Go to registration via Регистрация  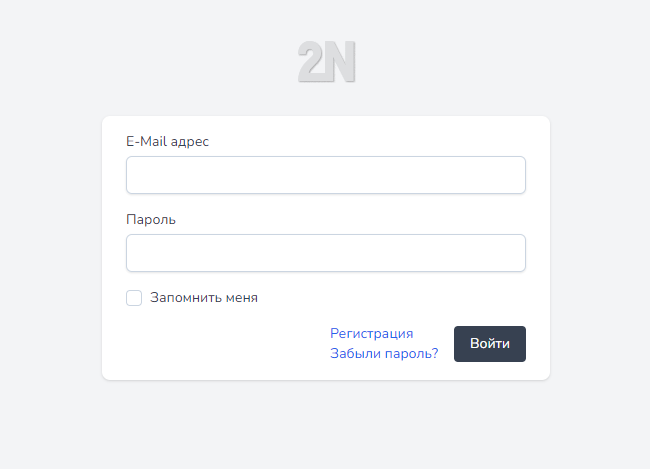pyautogui.click(x=371, y=334)
